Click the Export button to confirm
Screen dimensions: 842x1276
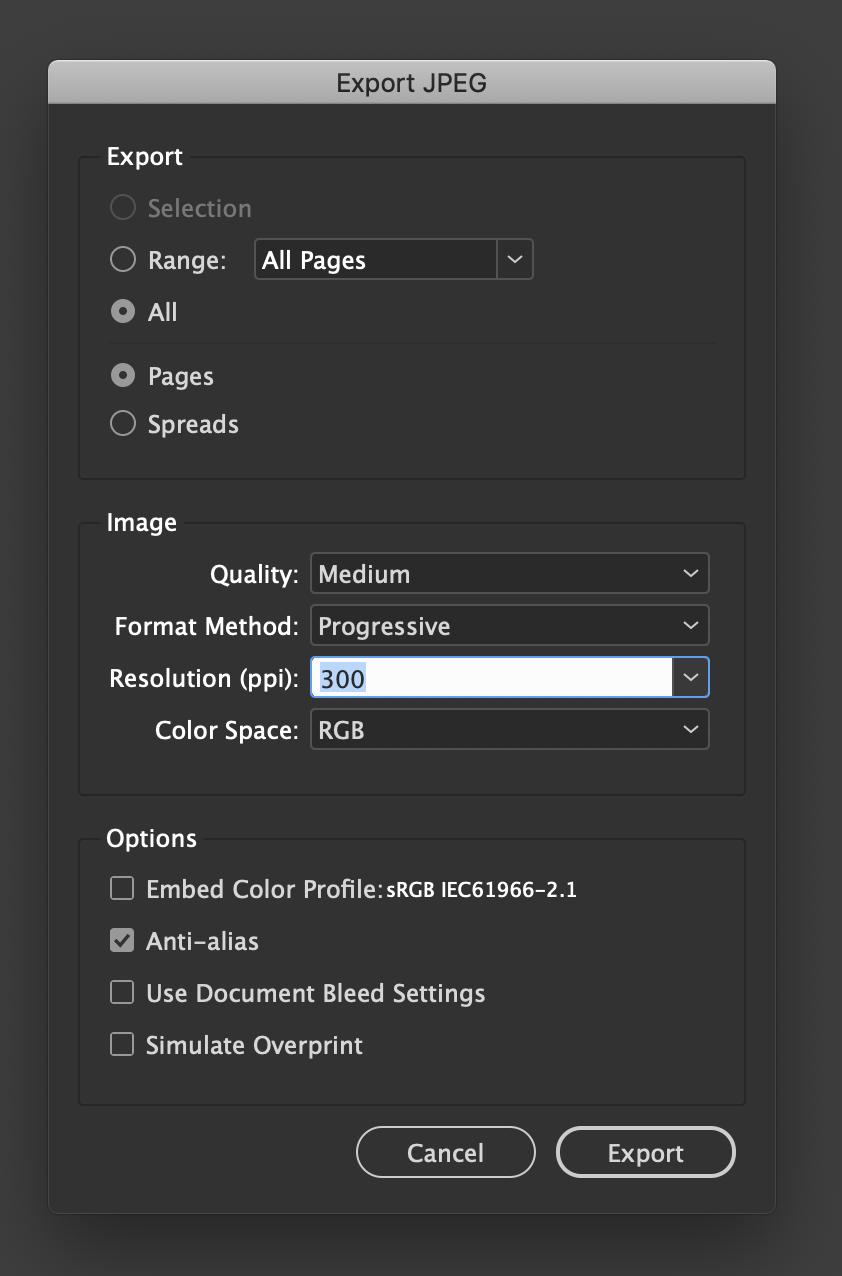click(x=645, y=1152)
